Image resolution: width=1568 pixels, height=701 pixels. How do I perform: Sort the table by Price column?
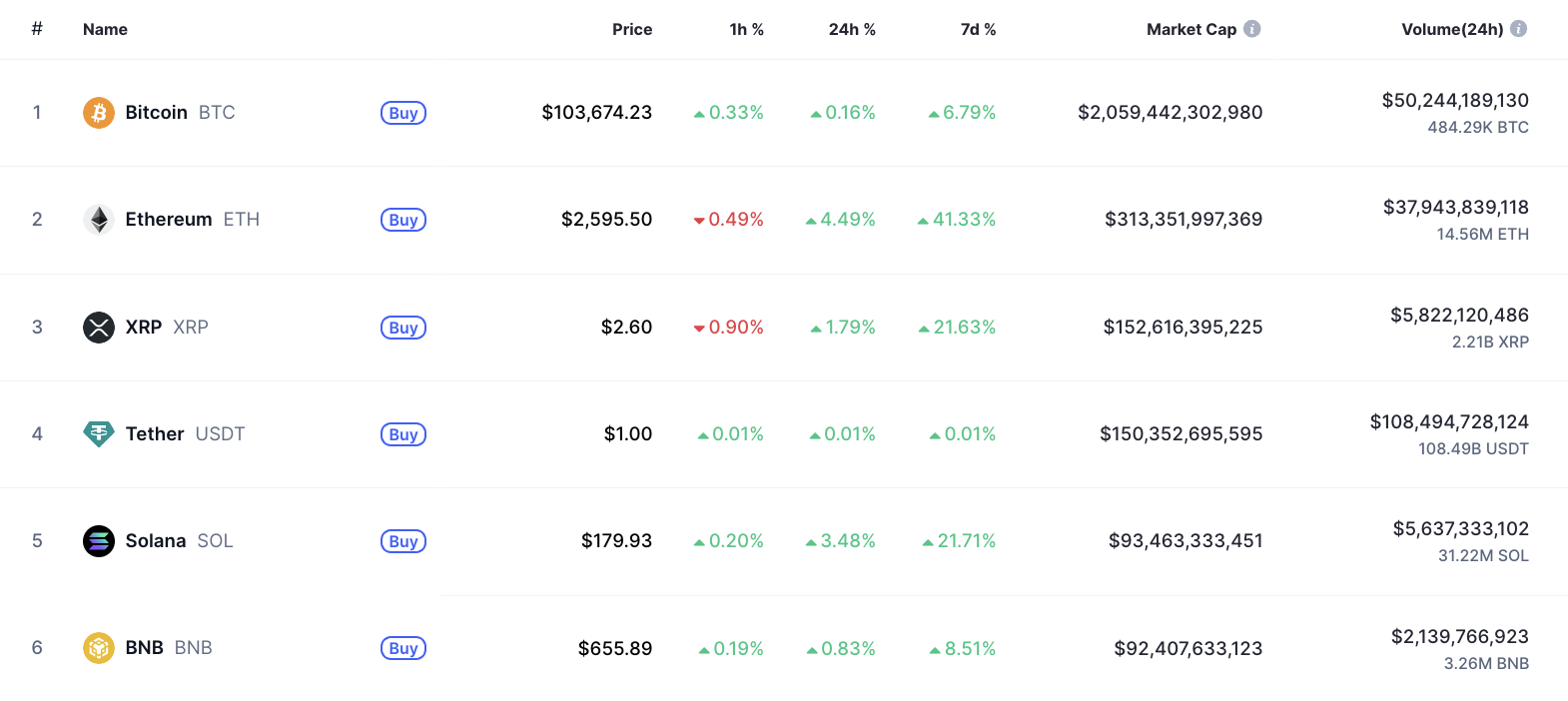point(631,30)
